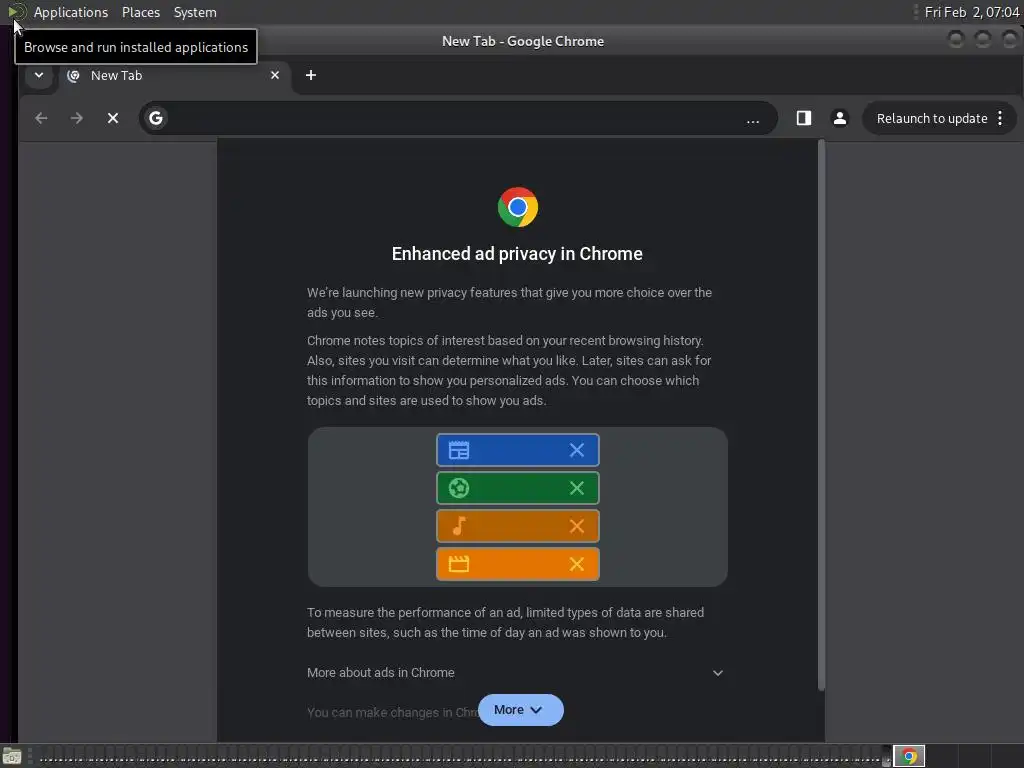The height and width of the screenshot is (768, 1024).
Task: Click the address bar ellipsis icon
Action: tap(753, 120)
